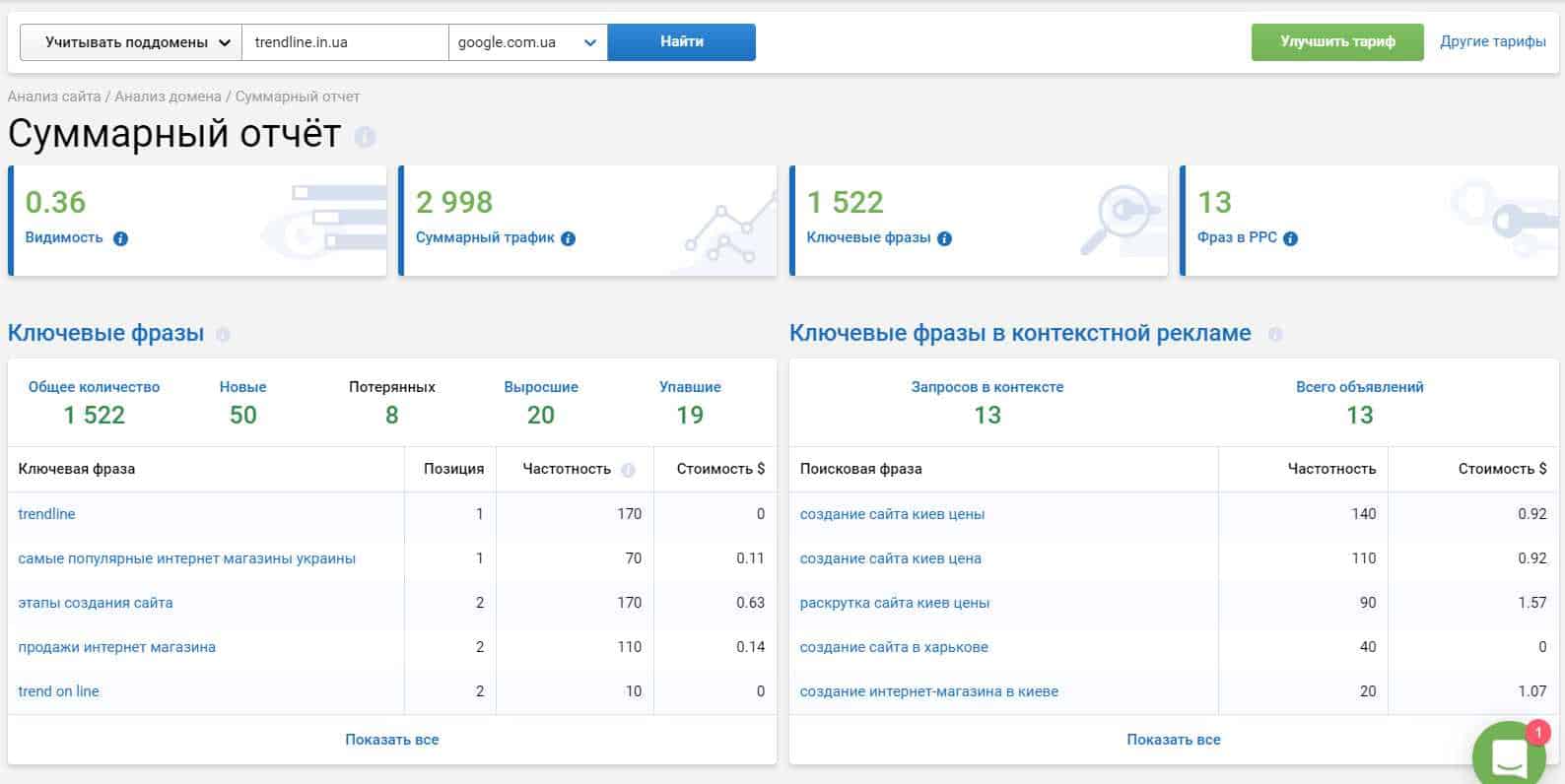Click Показать все under contextual ads table
The height and width of the screenshot is (784, 1565).
[1173, 740]
